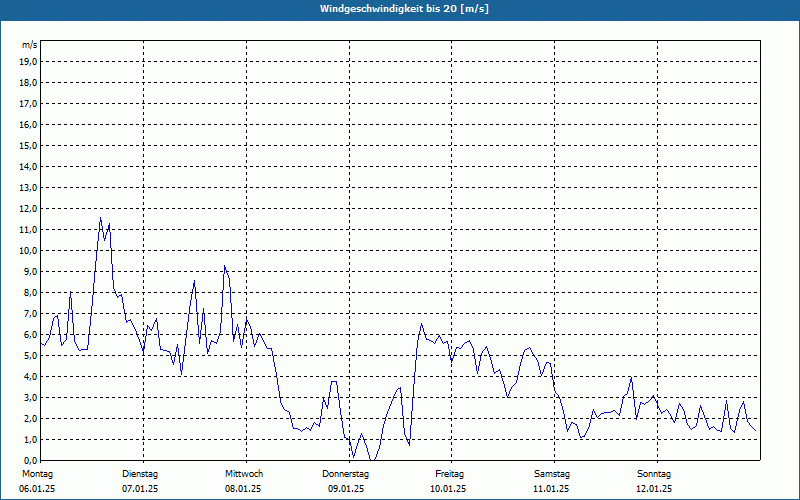Click the zero-wind minimum on Donnerstag
This screenshot has height=500, width=800.
[372, 460]
